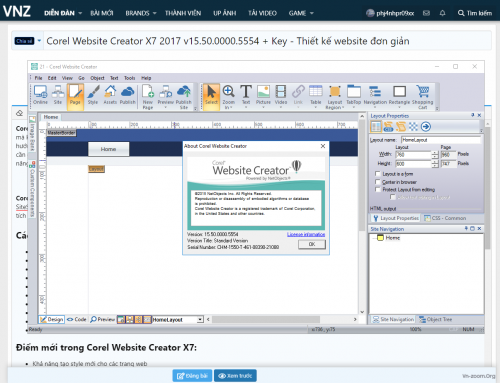Check the greyed 'Allow text editing' checkbox
This screenshot has height=383, width=500.
point(393,197)
